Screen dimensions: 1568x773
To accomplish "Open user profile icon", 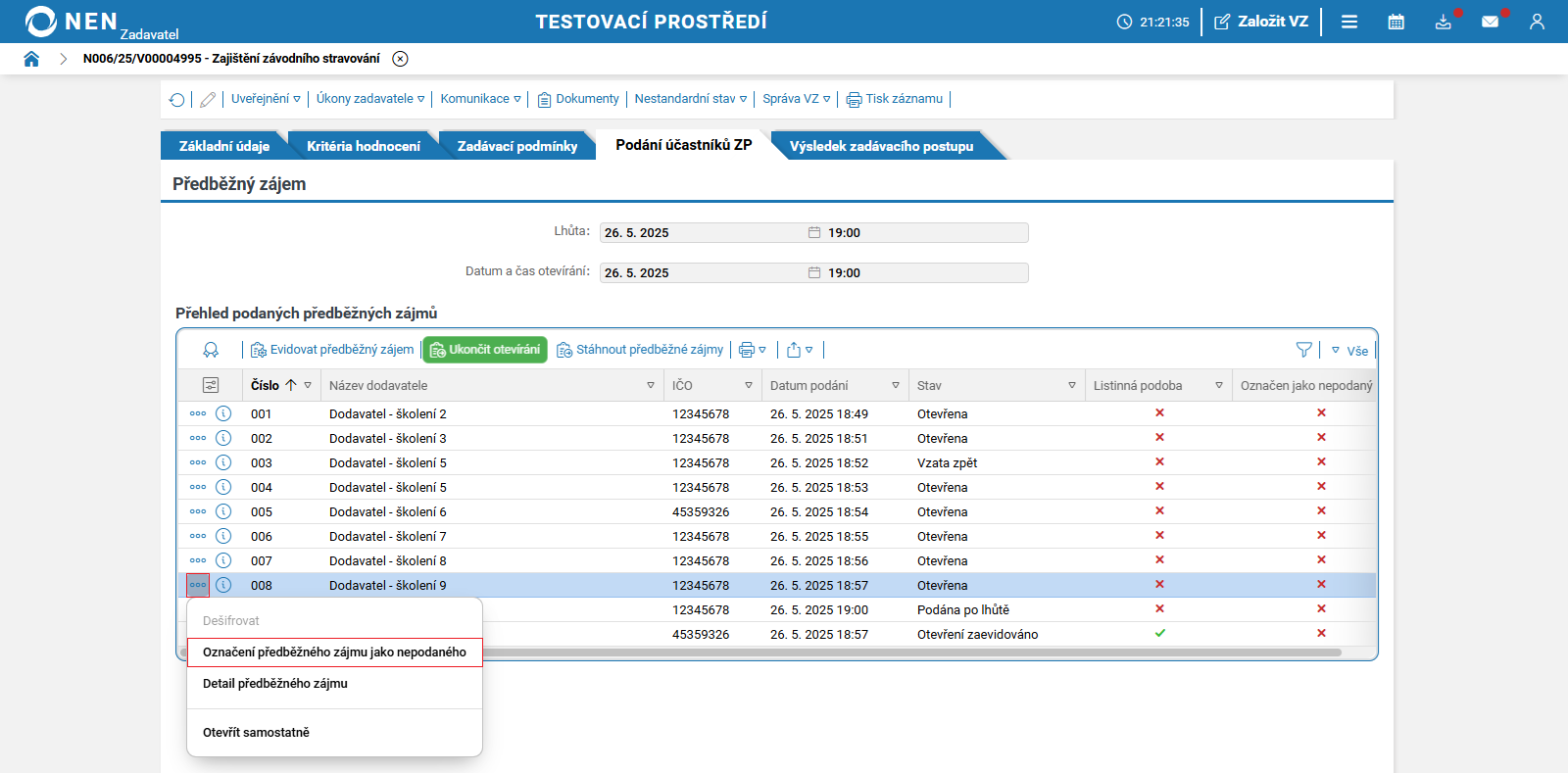I will pos(1537,22).
